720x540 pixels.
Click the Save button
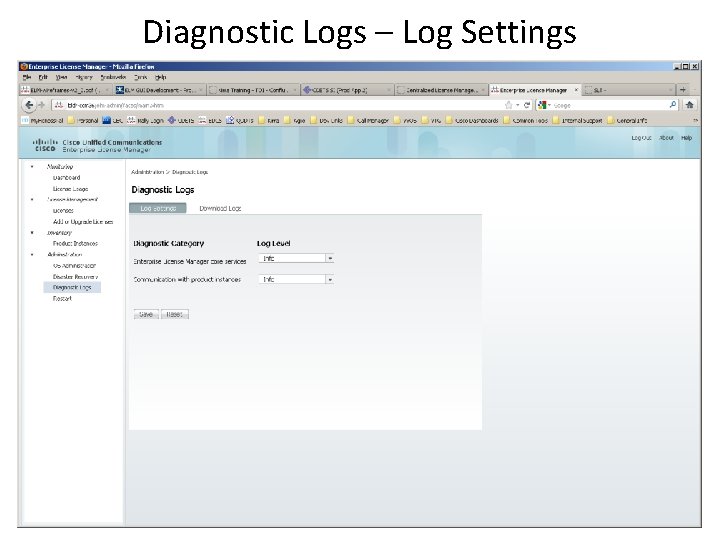[146, 314]
